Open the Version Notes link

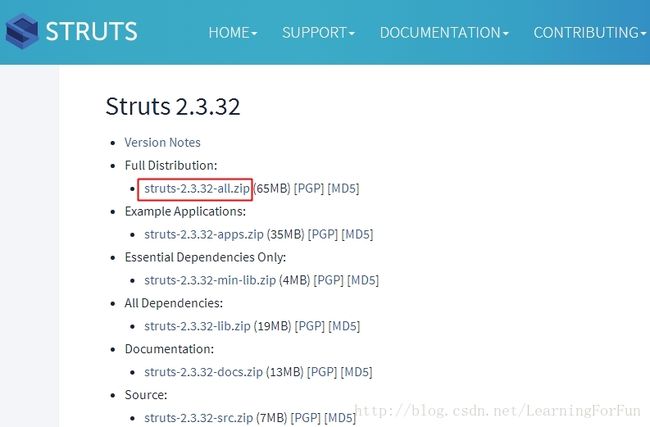pyautogui.click(x=162, y=143)
